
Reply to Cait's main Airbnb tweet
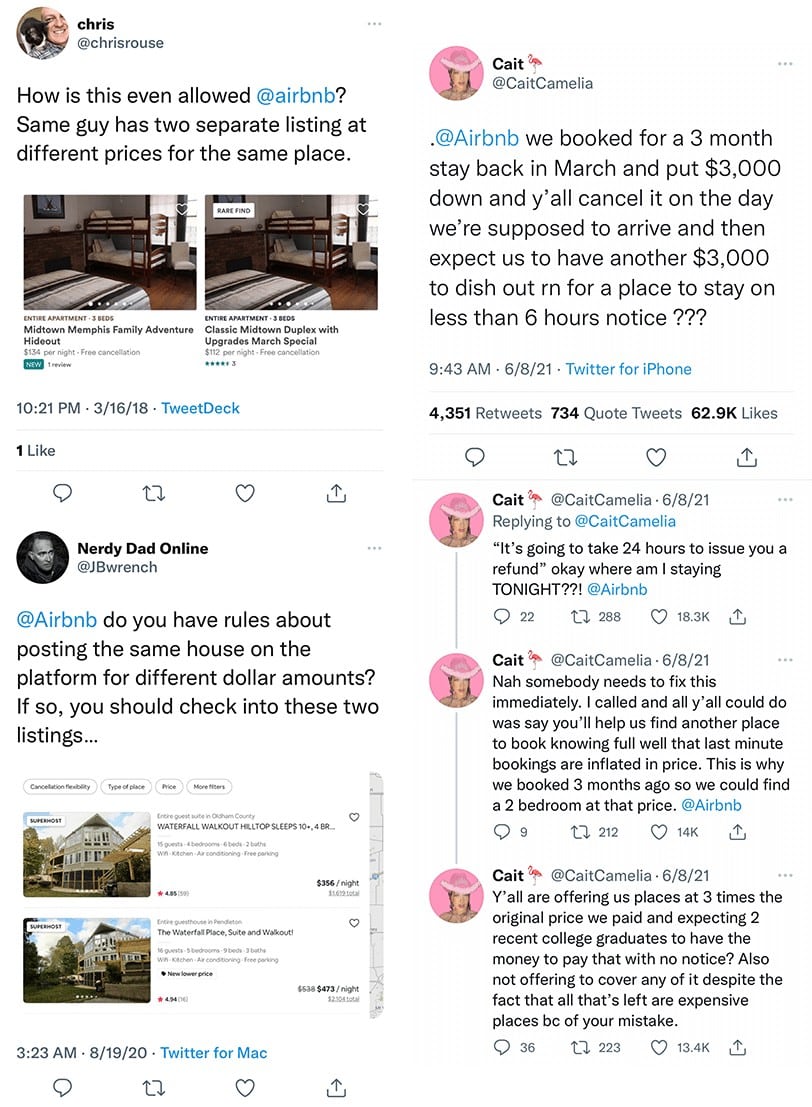click(474, 457)
